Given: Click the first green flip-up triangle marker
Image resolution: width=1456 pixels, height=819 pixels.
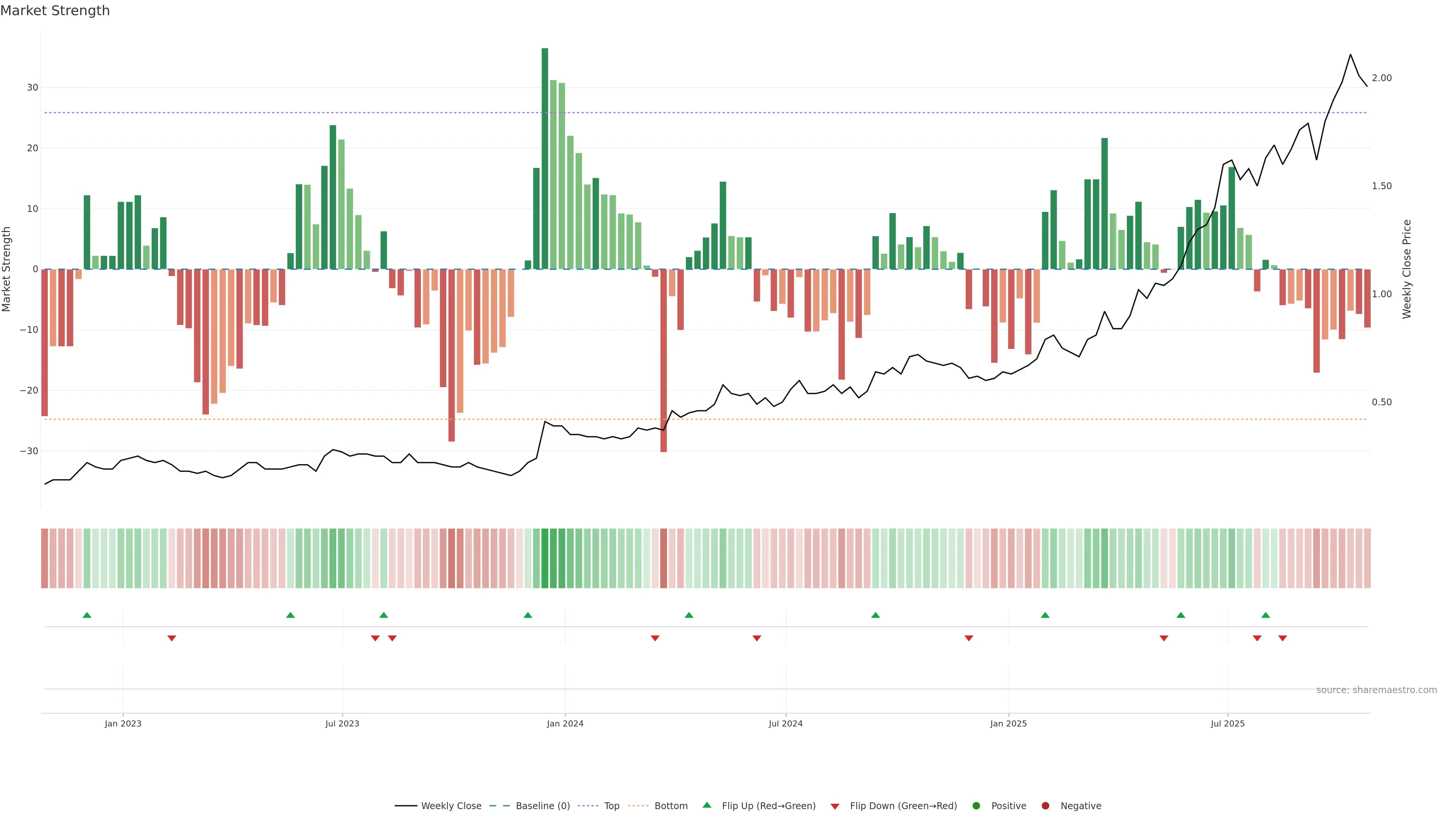Looking at the screenshot, I should (87, 615).
